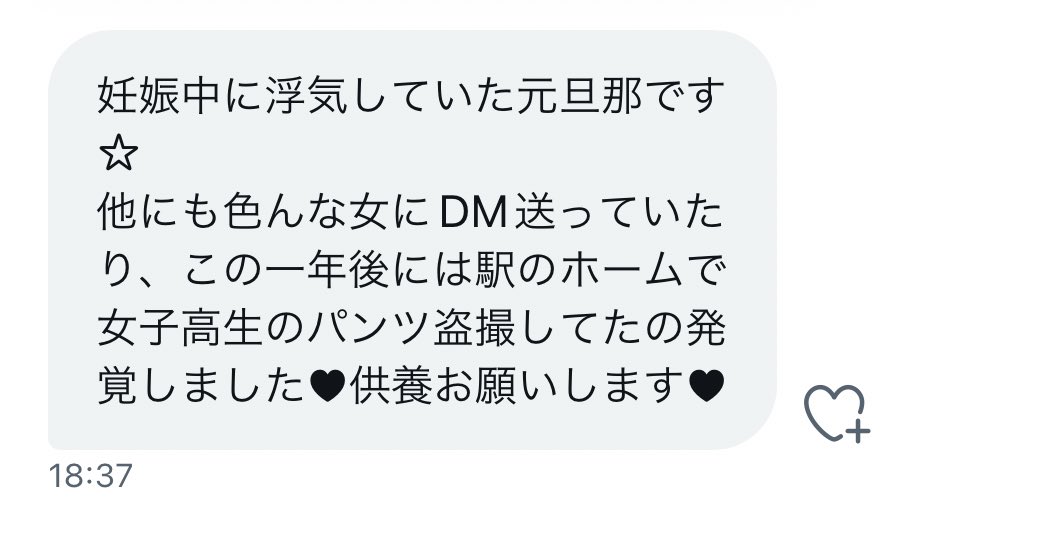This screenshot has width=1039, height=534.
Task: Click the word DM in the message
Action: pos(473,213)
